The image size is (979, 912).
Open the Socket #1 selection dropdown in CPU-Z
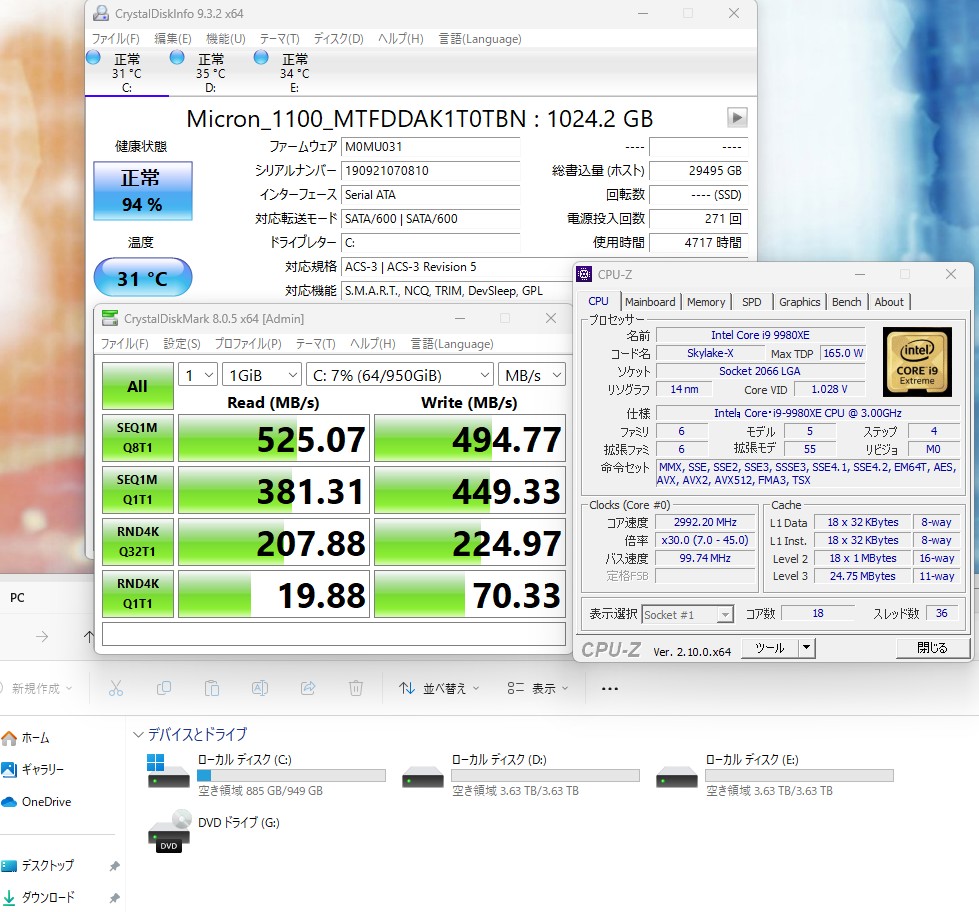click(x=687, y=615)
